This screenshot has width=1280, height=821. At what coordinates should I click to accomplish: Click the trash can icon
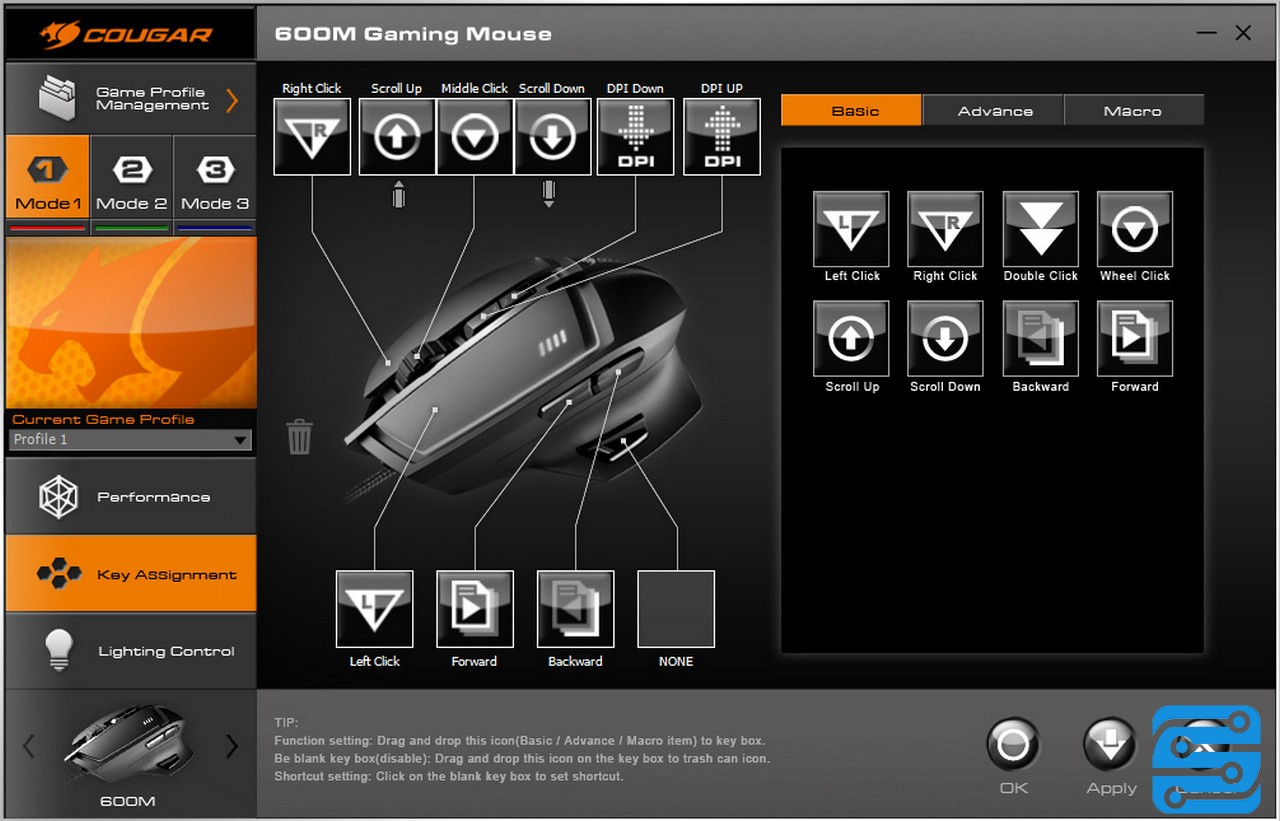(300, 436)
